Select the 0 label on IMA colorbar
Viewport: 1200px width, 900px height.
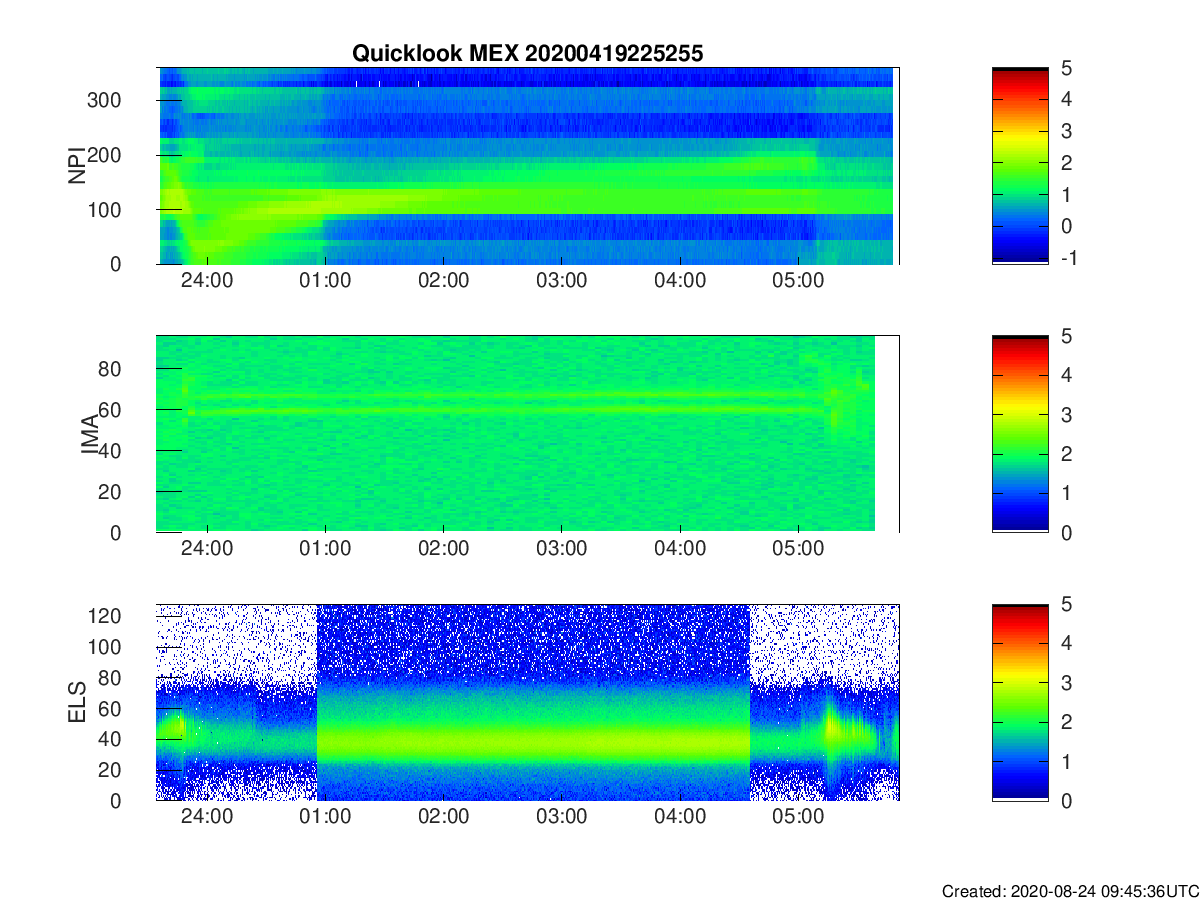click(1068, 532)
